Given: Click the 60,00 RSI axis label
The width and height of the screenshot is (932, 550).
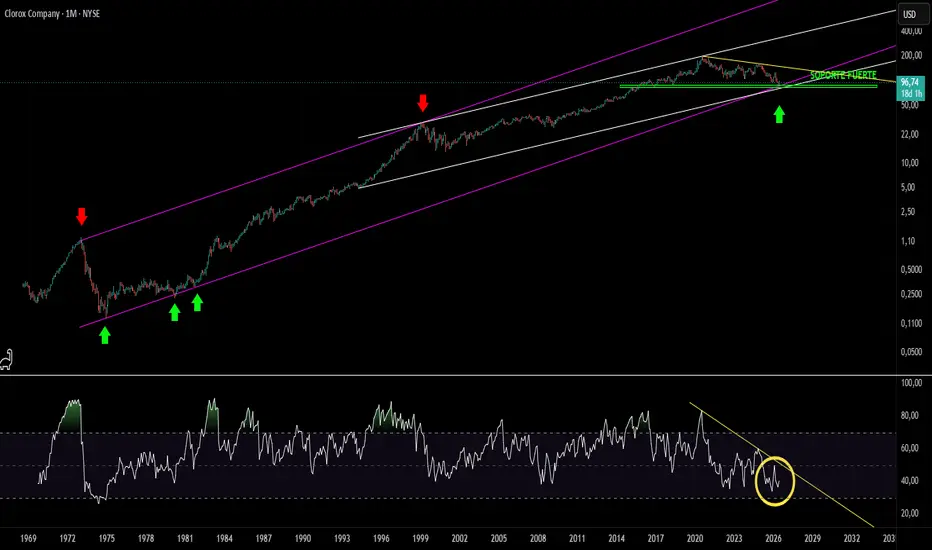Looking at the screenshot, I should pos(909,448).
